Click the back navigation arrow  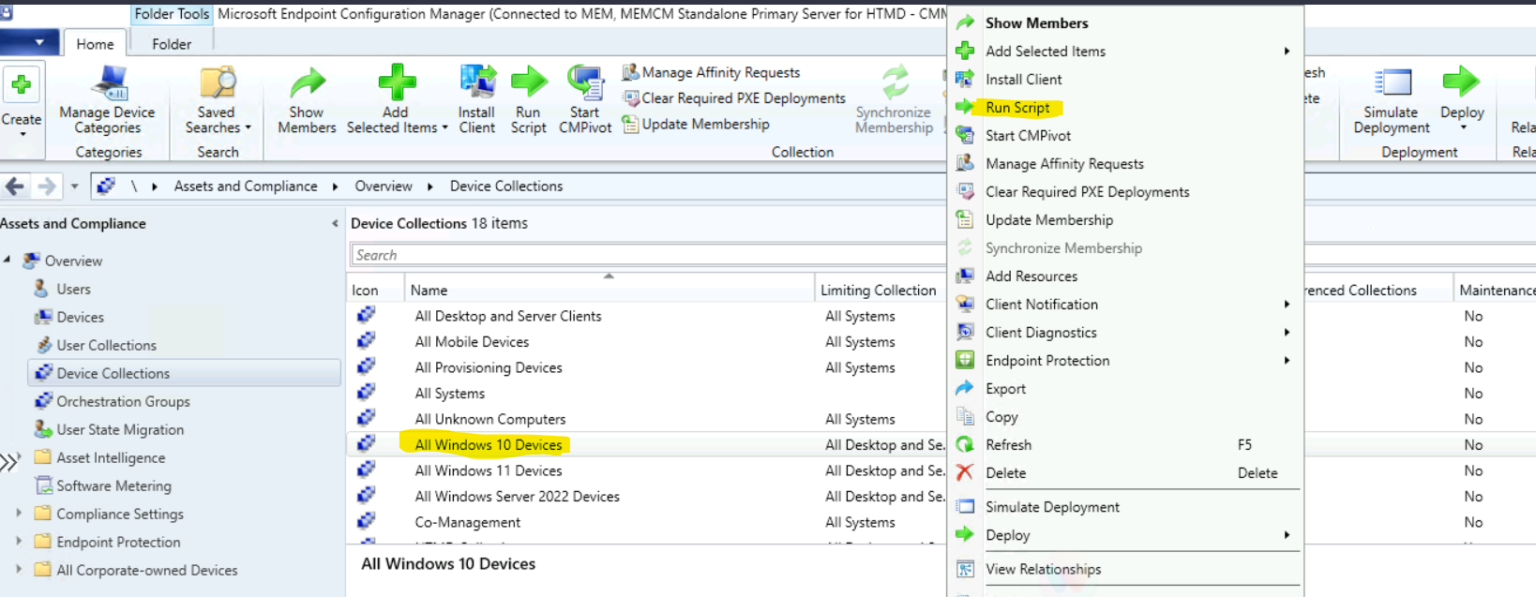[x=14, y=185]
